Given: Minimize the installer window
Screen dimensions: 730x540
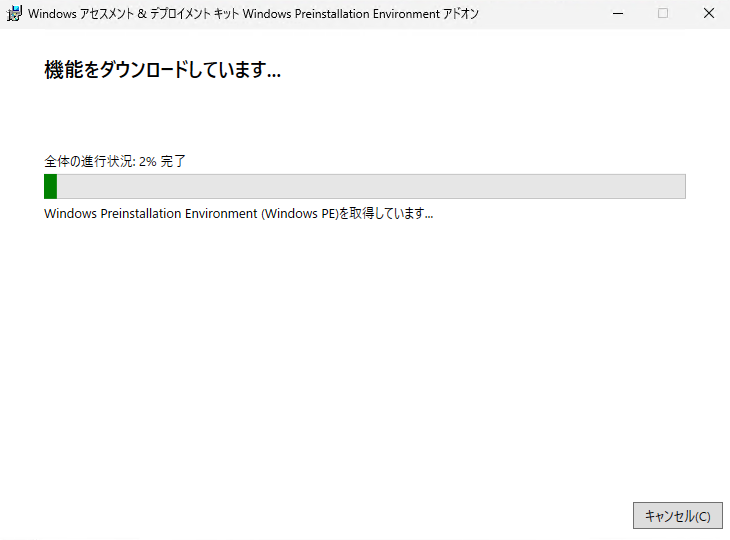Looking at the screenshot, I should click(x=618, y=14).
